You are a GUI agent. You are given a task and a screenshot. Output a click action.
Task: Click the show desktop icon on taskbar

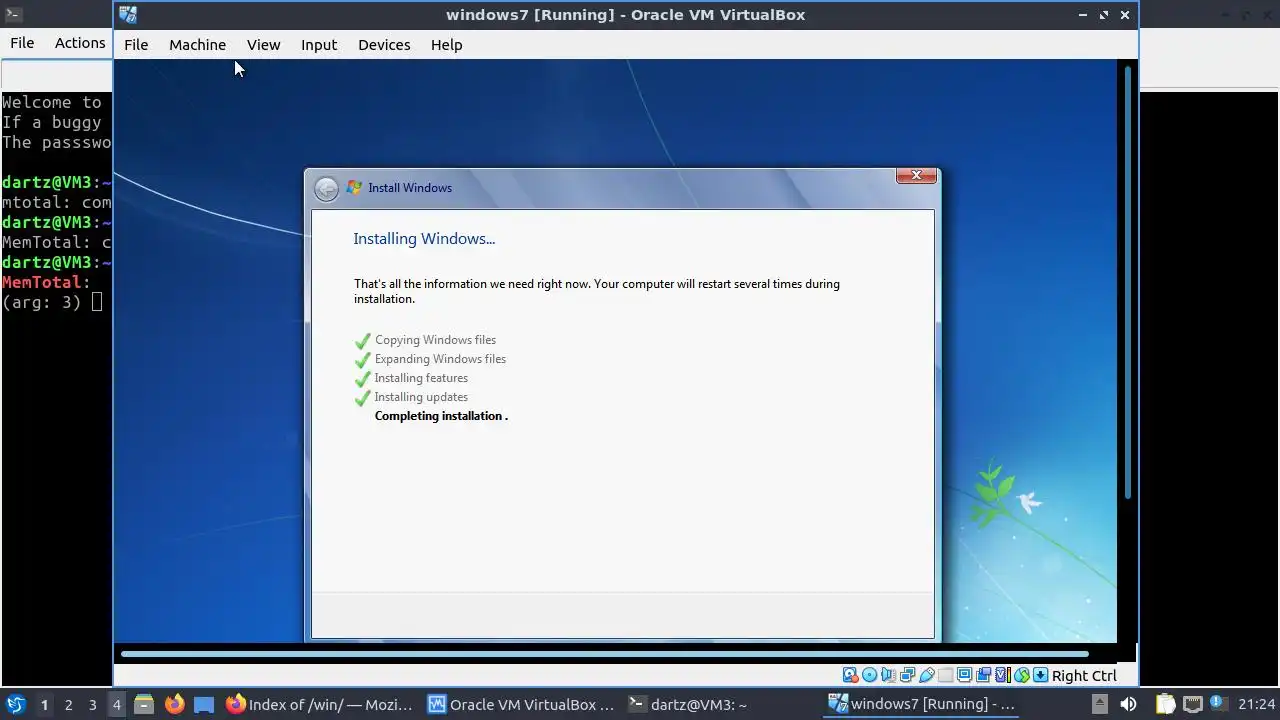coord(204,704)
